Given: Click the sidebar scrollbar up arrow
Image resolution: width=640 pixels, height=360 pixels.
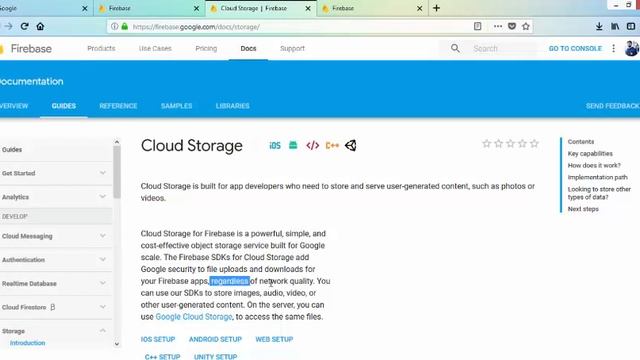Looking at the screenshot, I should (117, 142).
